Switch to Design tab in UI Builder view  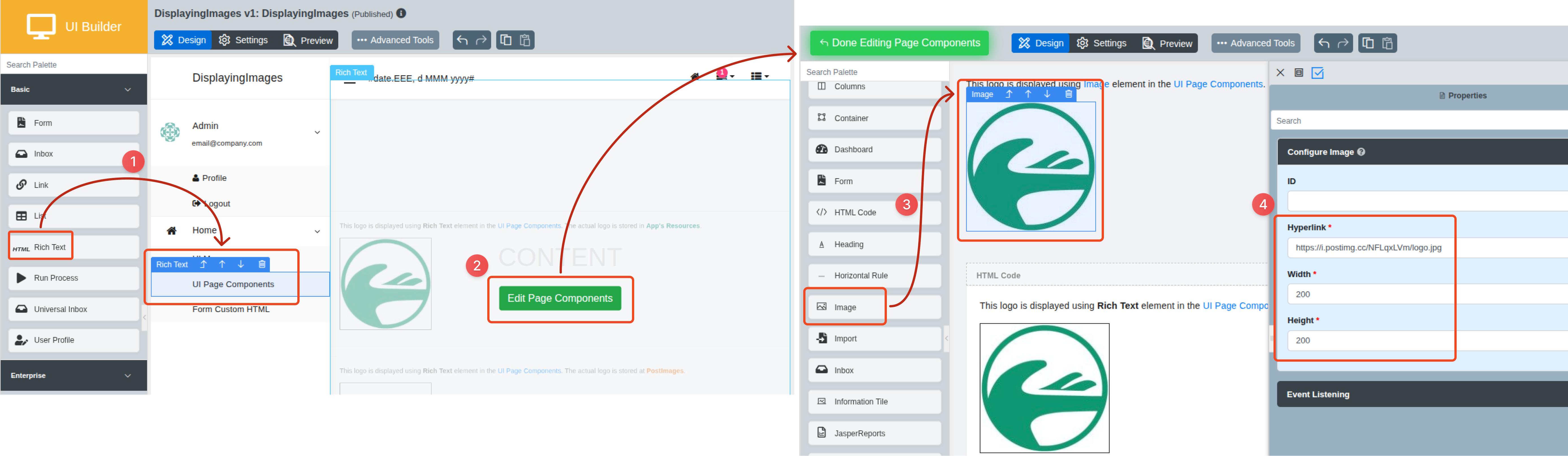click(x=183, y=40)
